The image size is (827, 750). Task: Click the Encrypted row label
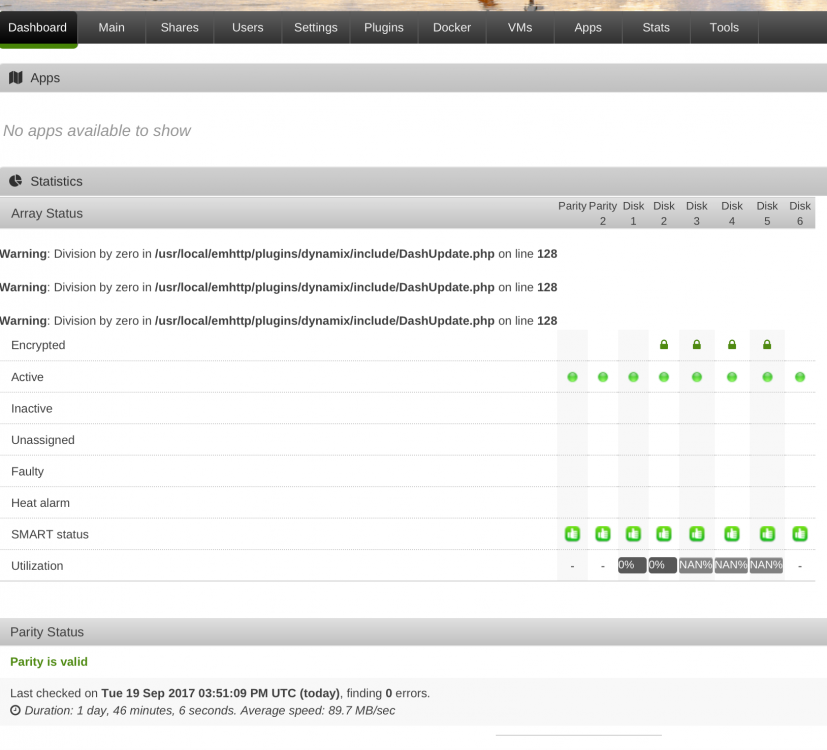tap(38, 345)
